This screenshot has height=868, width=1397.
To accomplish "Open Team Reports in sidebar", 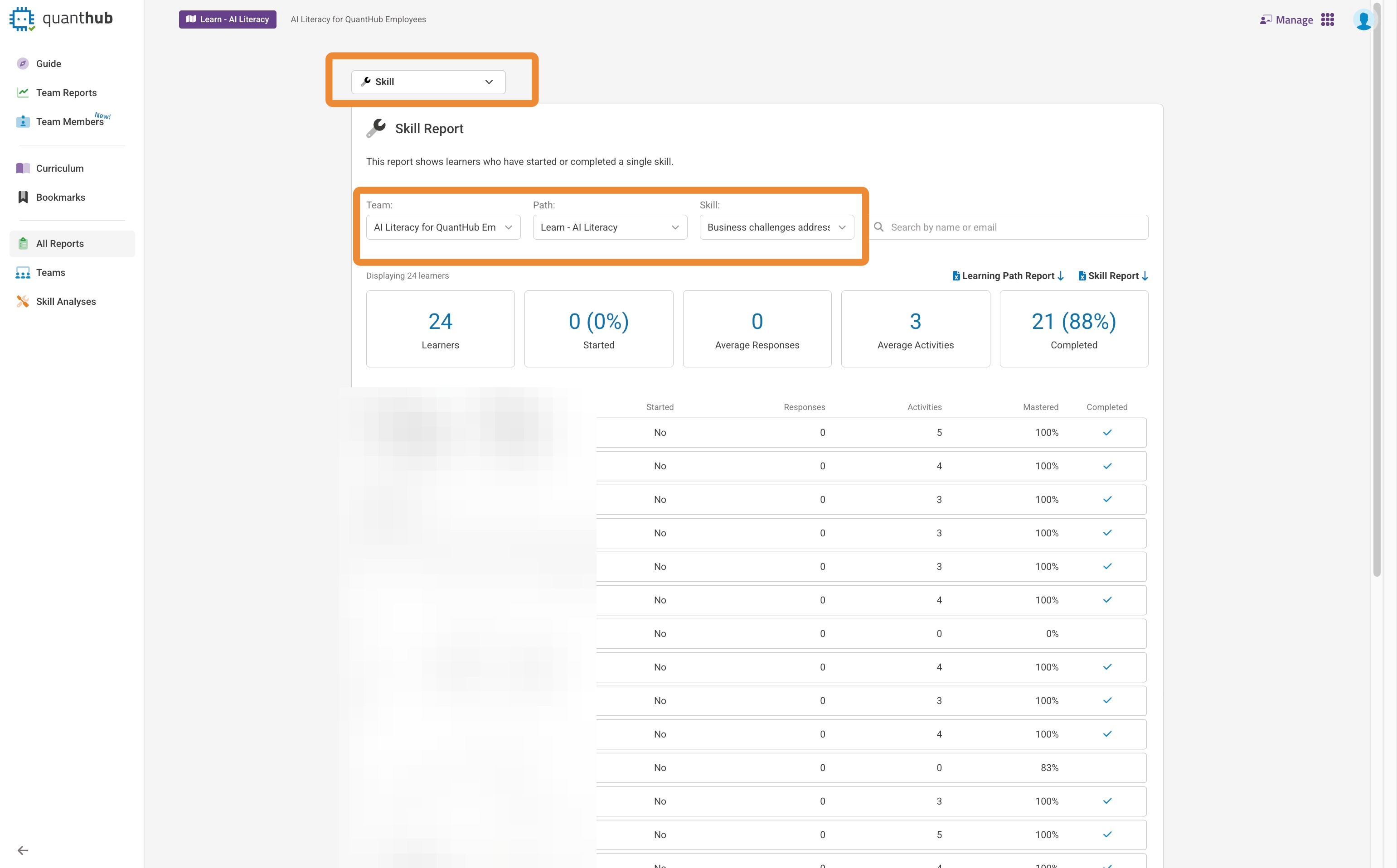I will click(66, 93).
